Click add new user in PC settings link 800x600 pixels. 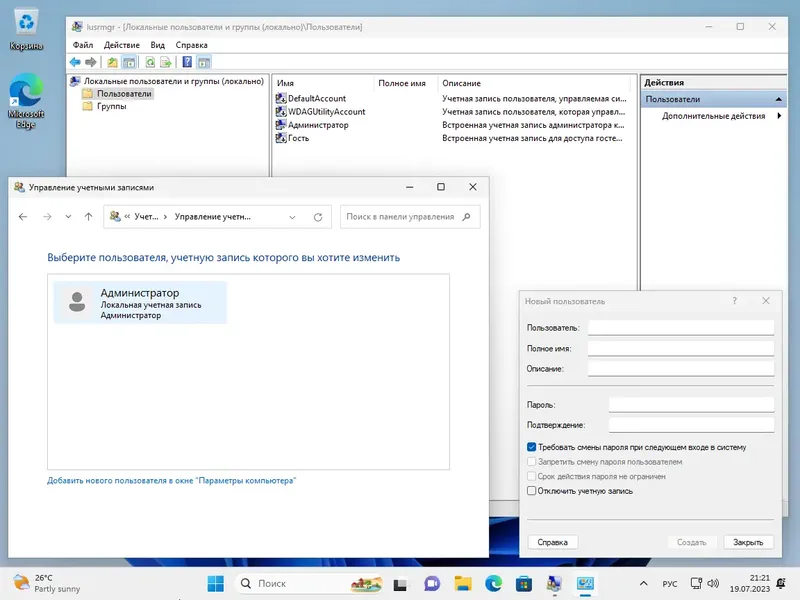coord(171,481)
